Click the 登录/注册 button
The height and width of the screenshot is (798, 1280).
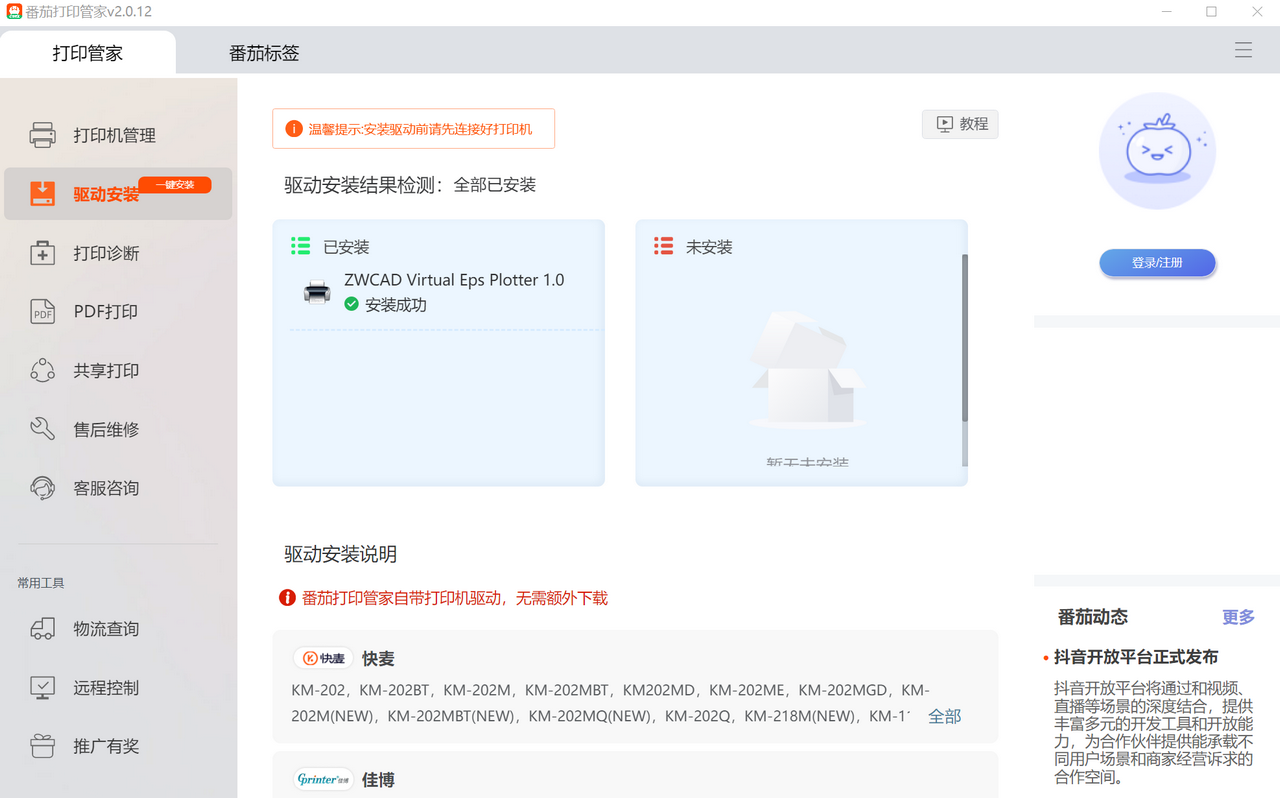pos(1157,262)
